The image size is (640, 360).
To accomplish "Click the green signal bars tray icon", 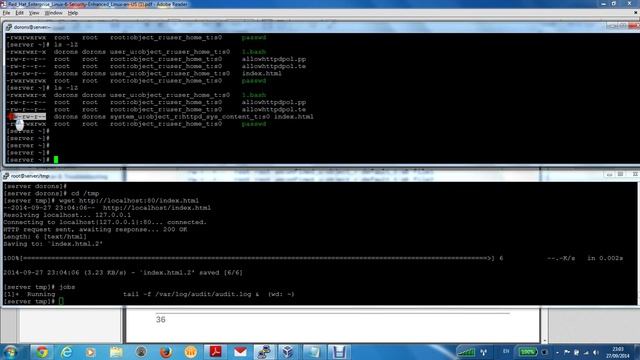I will (466, 352).
